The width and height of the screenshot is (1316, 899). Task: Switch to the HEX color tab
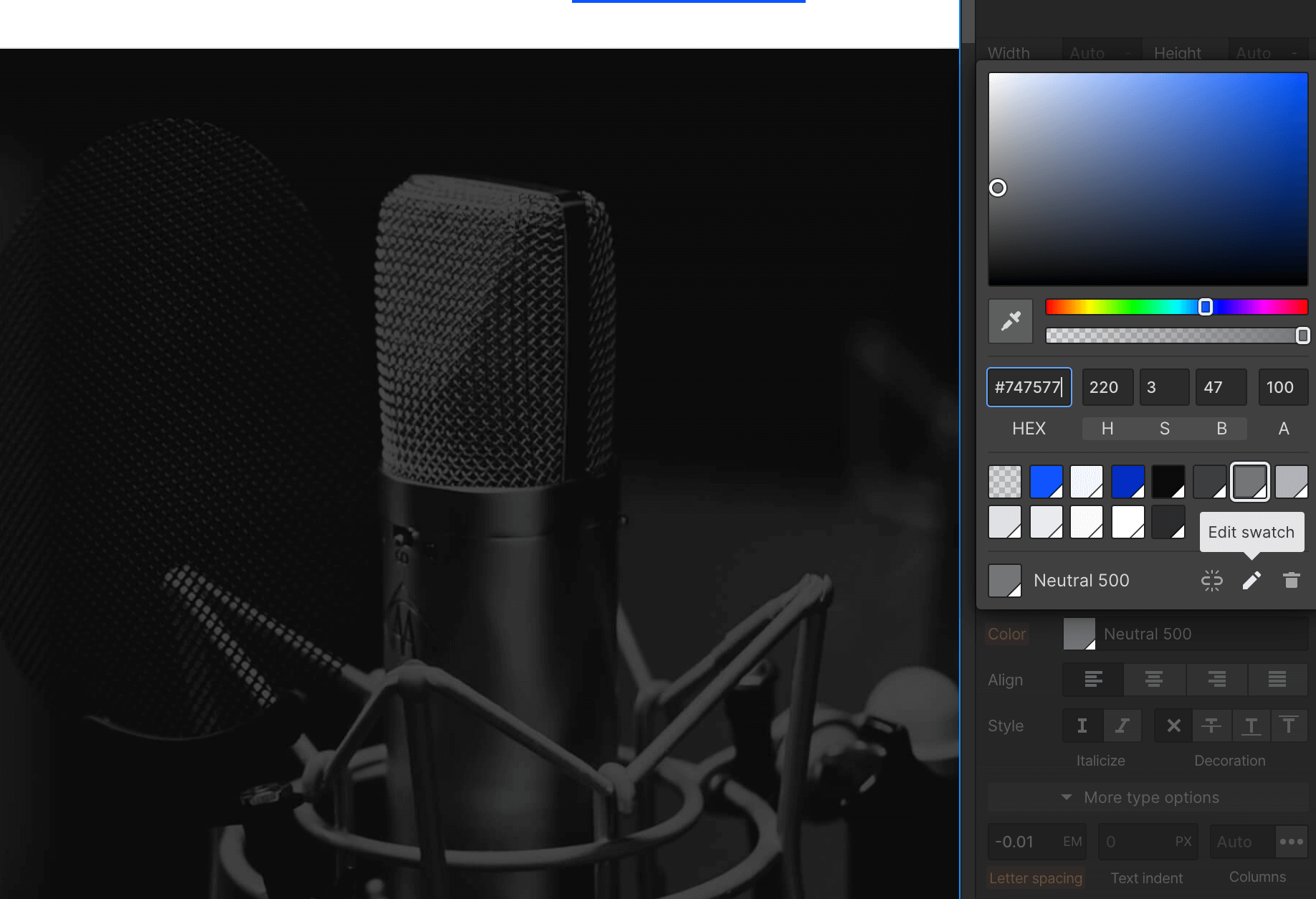tap(1029, 429)
